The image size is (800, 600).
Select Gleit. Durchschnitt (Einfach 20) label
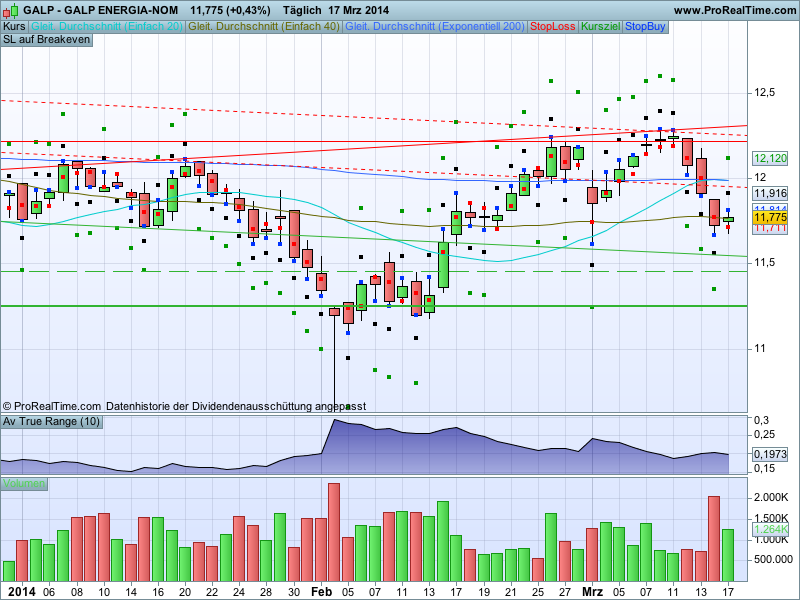(107, 27)
